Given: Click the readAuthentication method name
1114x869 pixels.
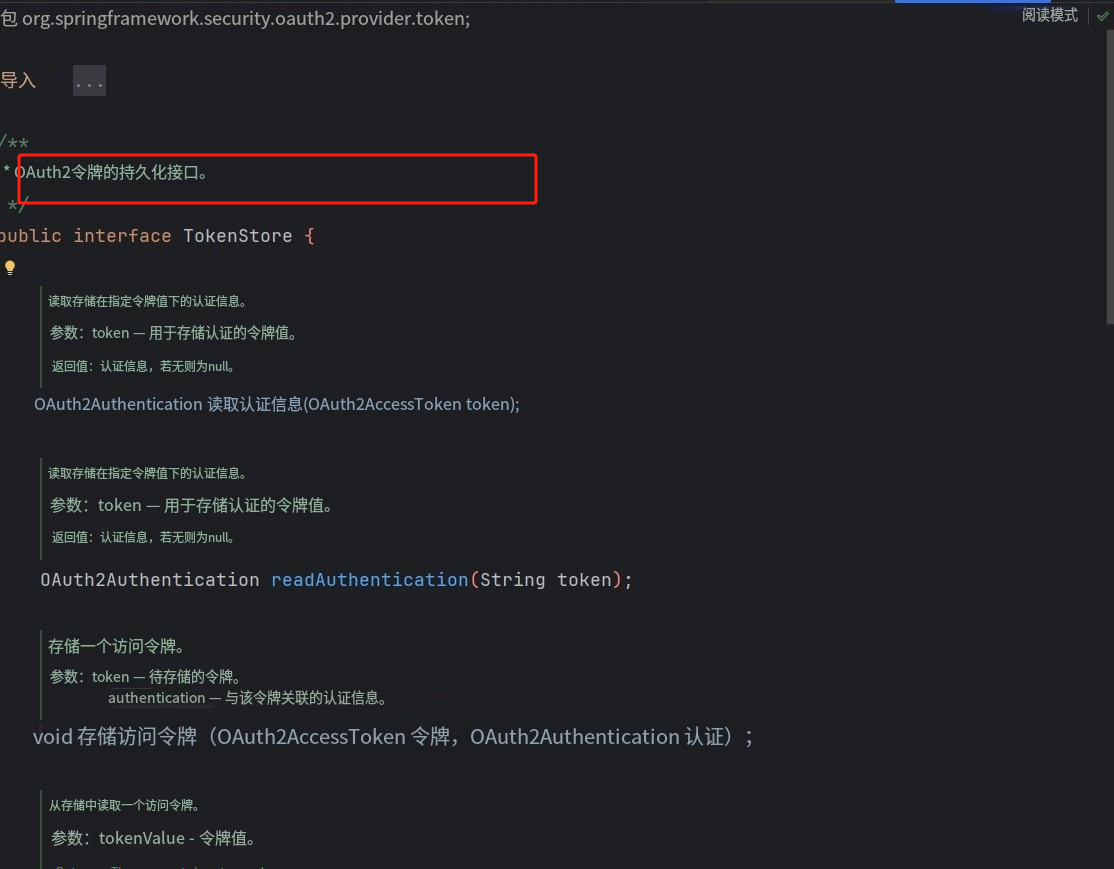Looking at the screenshot, I should [x=369, y=580].
